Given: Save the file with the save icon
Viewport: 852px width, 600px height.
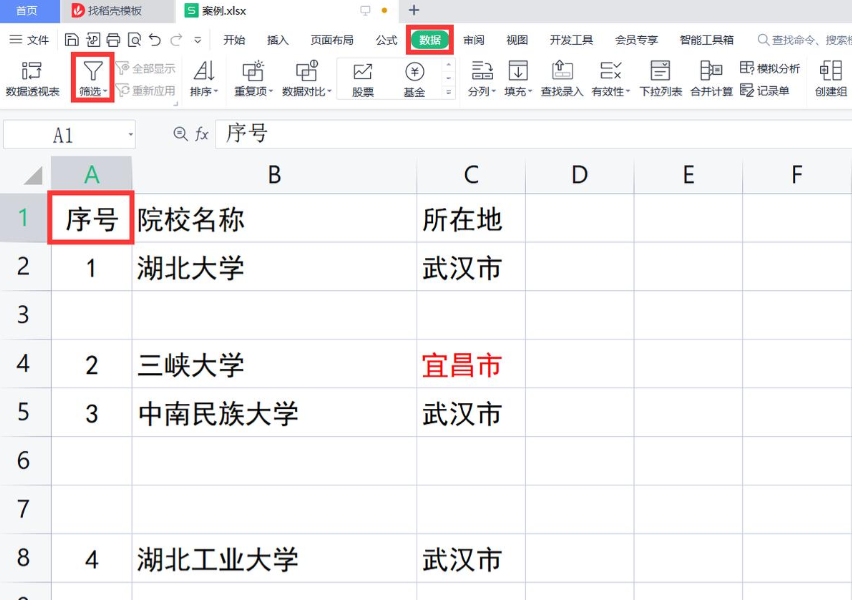Looking at the screenshot, I should pyautogui.click(x=72, y=40).
